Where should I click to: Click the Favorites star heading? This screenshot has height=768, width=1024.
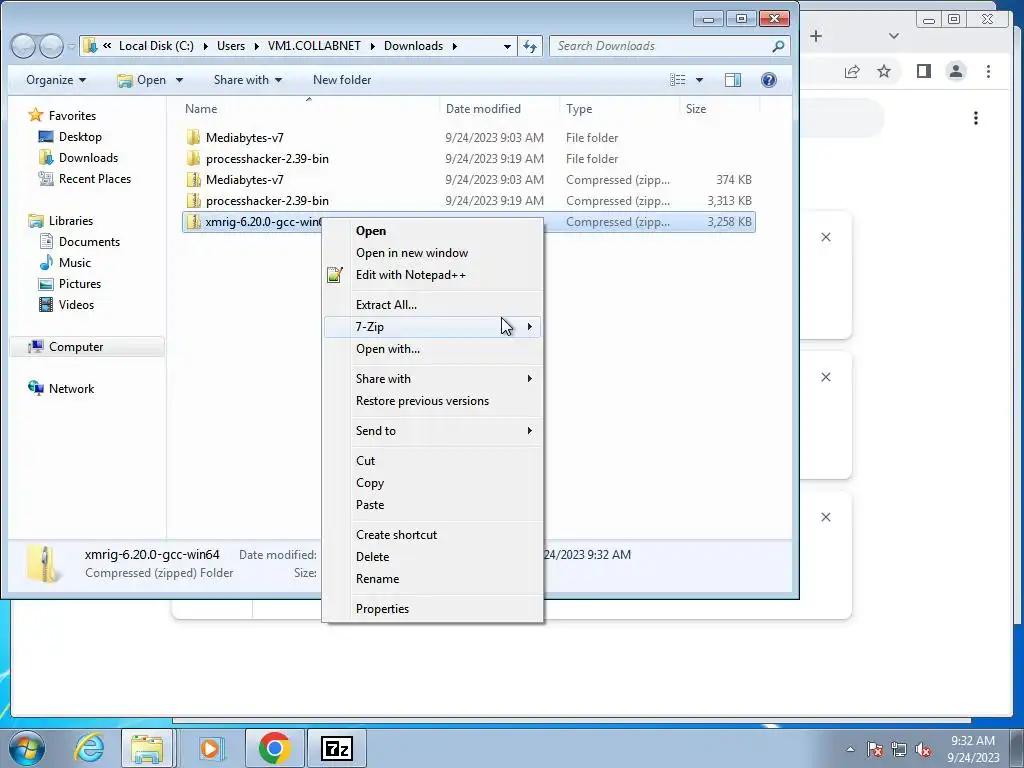click(x=62, y=116)
